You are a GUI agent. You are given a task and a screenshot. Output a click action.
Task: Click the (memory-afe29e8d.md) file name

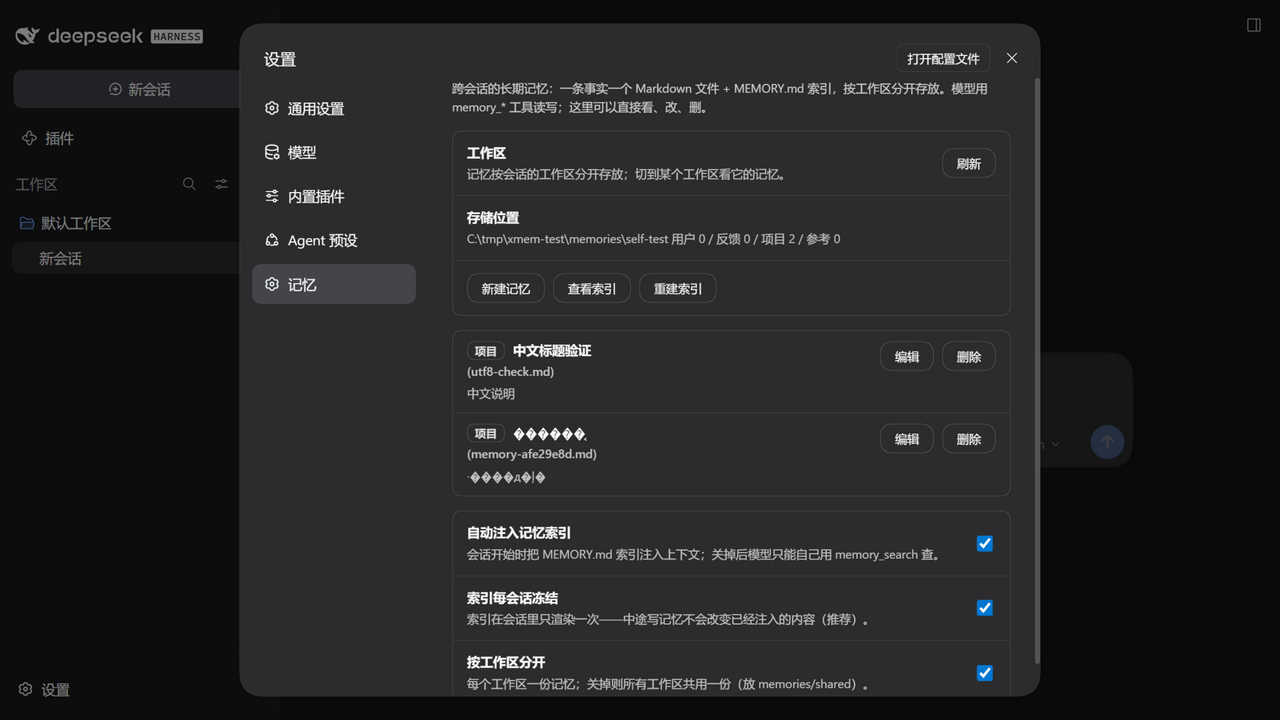coord(532,454)
